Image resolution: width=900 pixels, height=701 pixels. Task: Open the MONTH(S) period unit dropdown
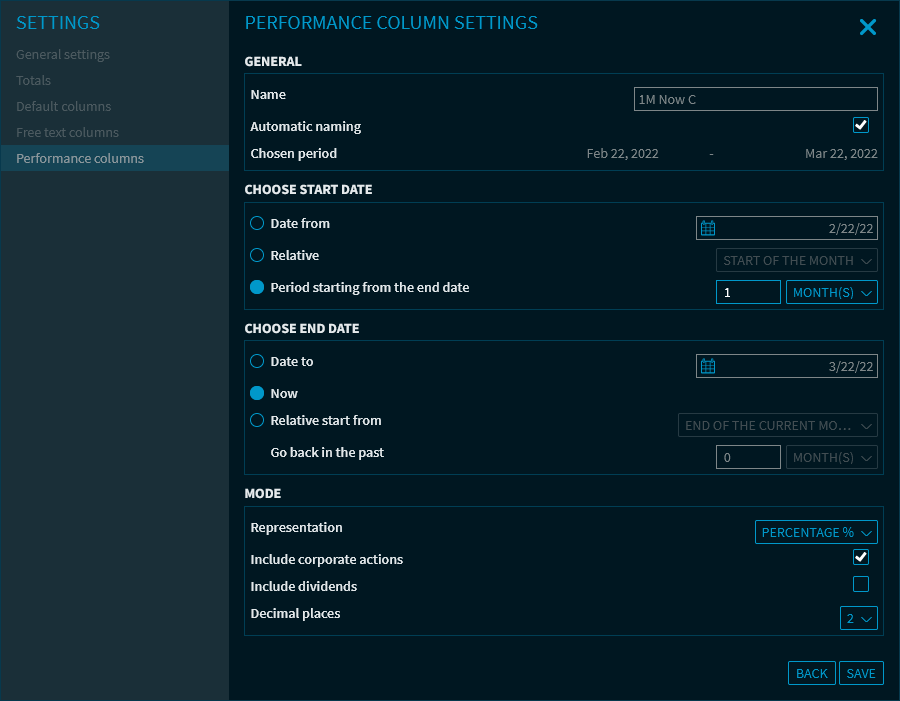[831, 292]
